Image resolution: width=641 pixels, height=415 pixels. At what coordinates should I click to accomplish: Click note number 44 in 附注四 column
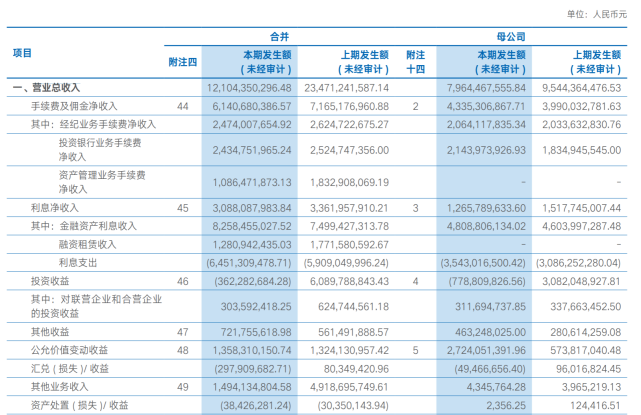click(182, 105)
